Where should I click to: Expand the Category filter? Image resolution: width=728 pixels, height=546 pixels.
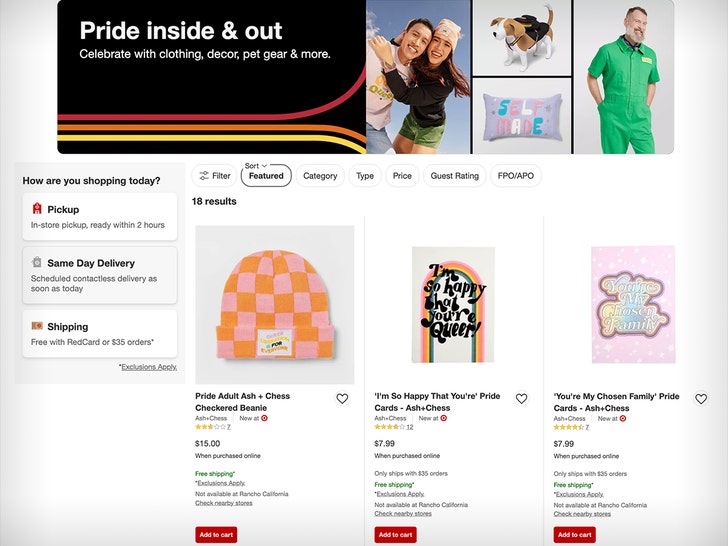point(320,176)
